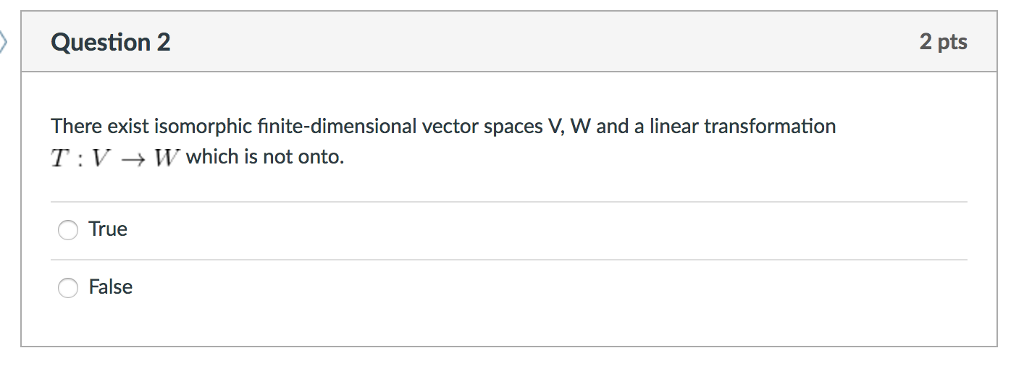Click the T : V → W math expression

pos(115,158)
